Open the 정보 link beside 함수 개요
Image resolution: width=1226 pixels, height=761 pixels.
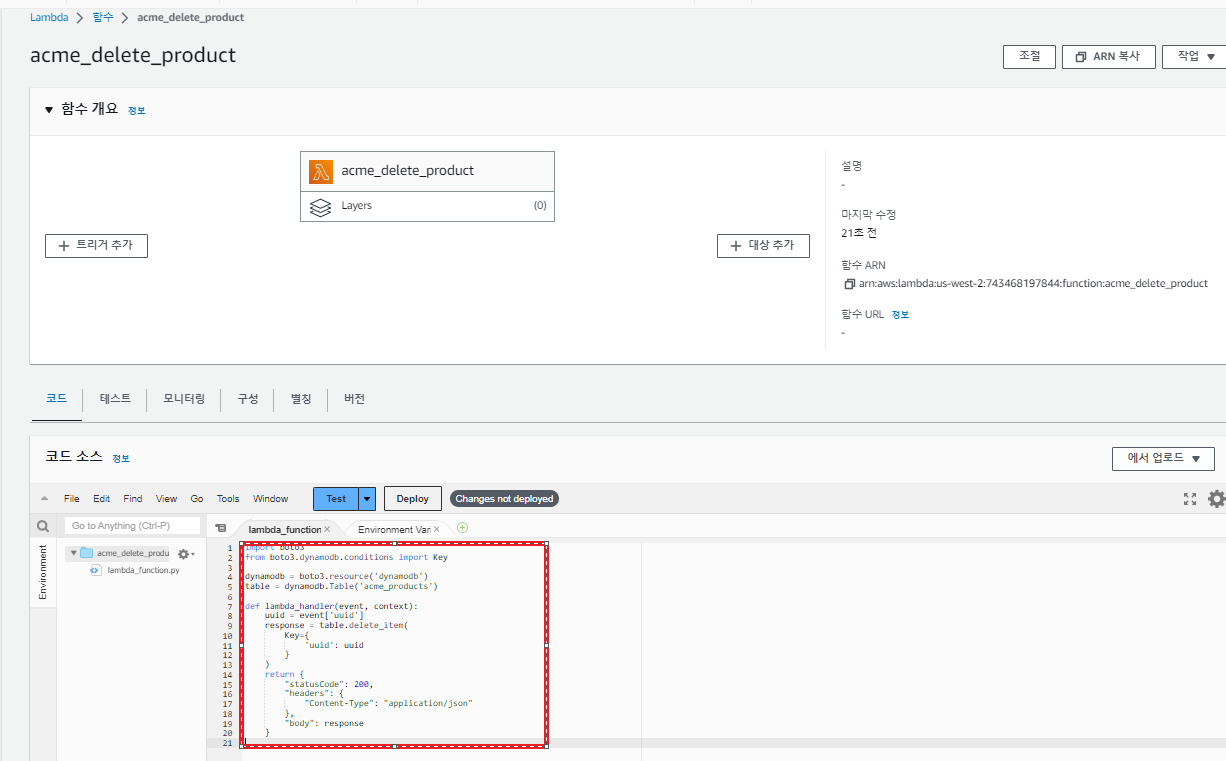137,110
